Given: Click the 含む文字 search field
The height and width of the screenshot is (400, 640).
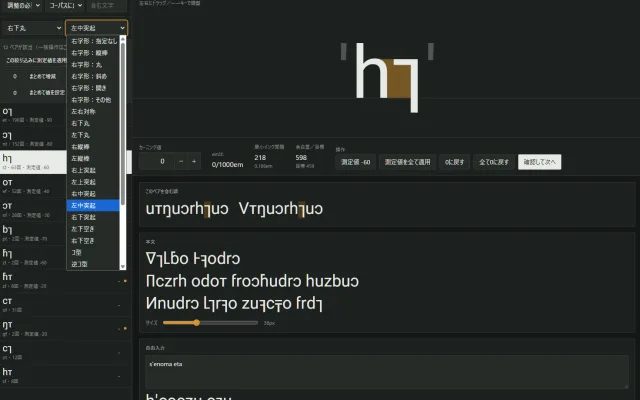Looking at the screenshot, I should (107, 5).
